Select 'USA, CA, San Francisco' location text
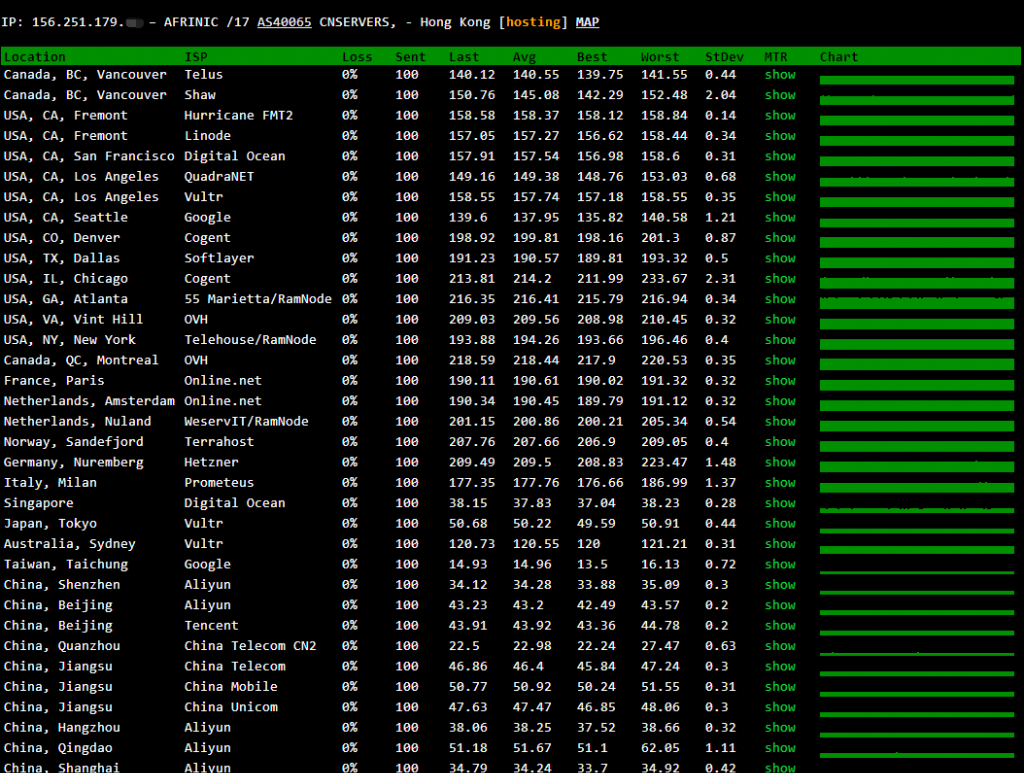 89,156
